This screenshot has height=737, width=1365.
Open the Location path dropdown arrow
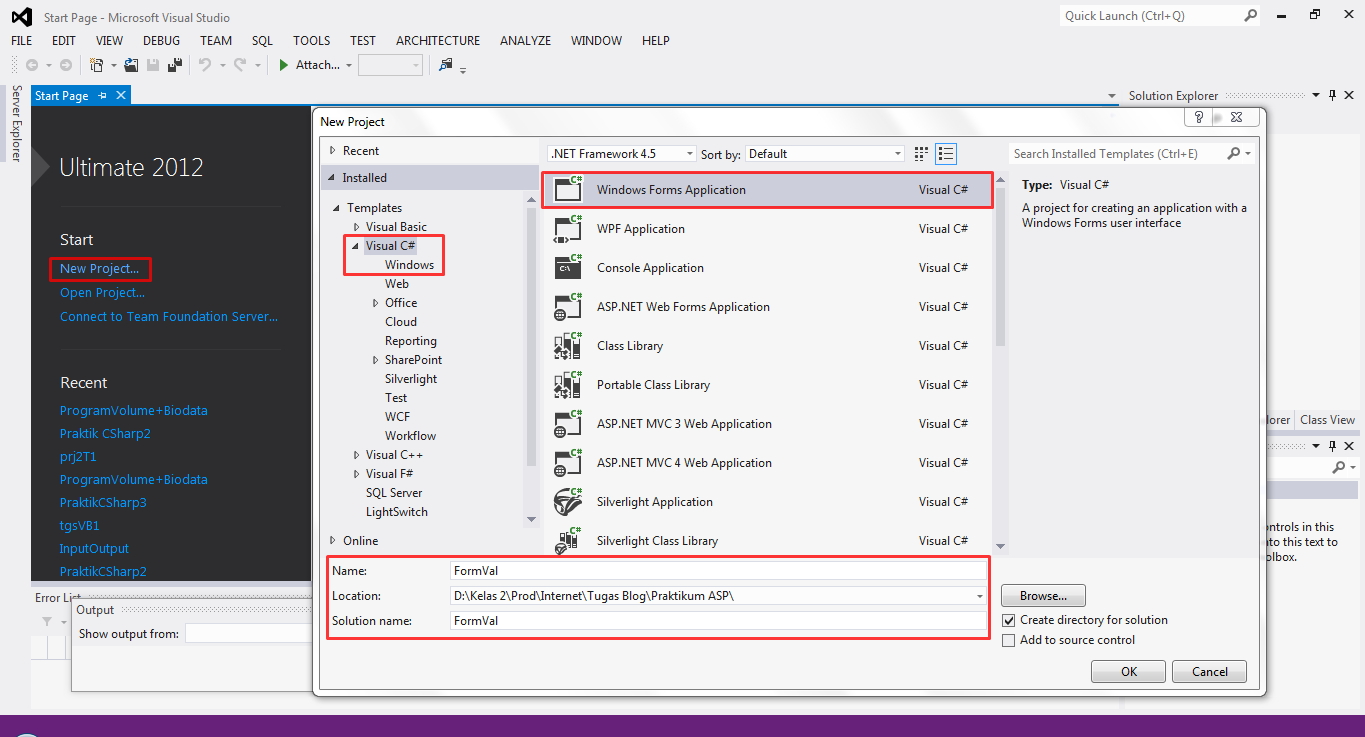pos(980,596)
